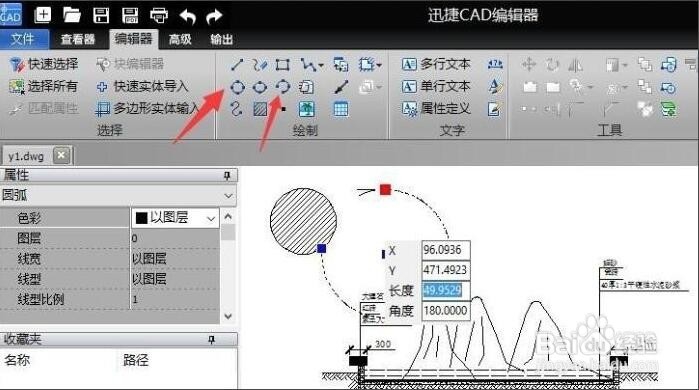The width and height of the screenshot is (699, 390).
Task: Click properties scrollbar up arrow
Action: [x=228, y=217]
